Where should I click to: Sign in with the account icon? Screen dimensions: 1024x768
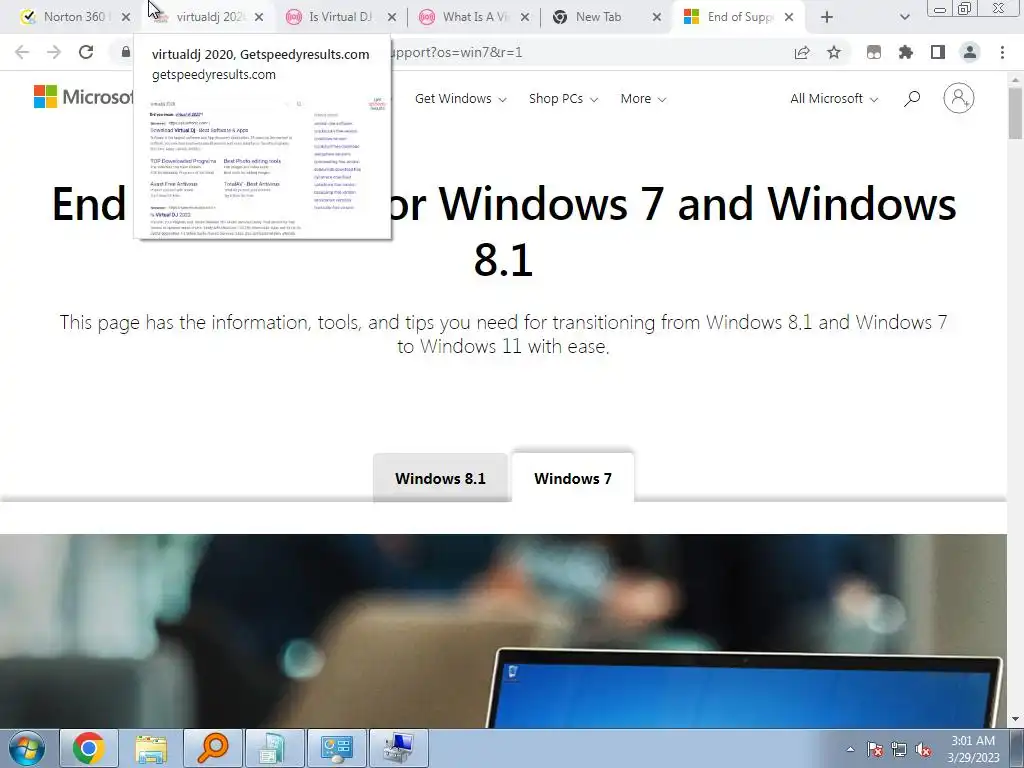(x=959, y=98)
